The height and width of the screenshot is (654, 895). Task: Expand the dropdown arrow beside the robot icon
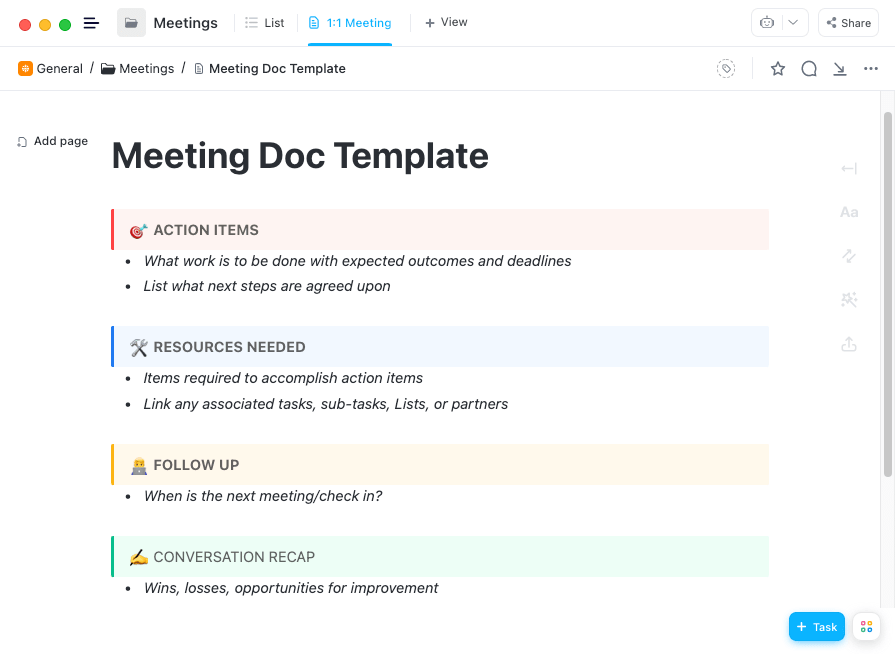[794, 23]
